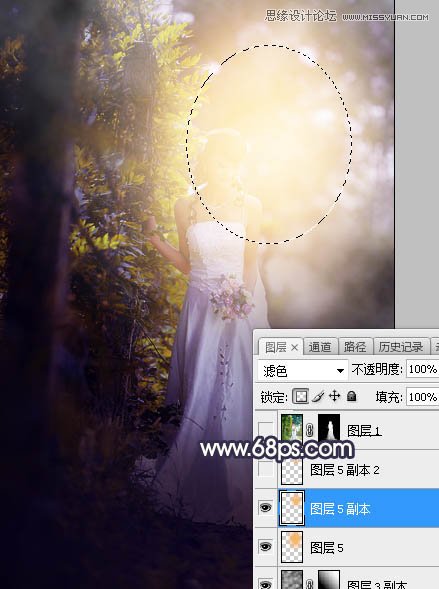Viewport: 439px width, 589px height.
Task: Switch to the 历史记录 tab
Action: coord(401,347)
